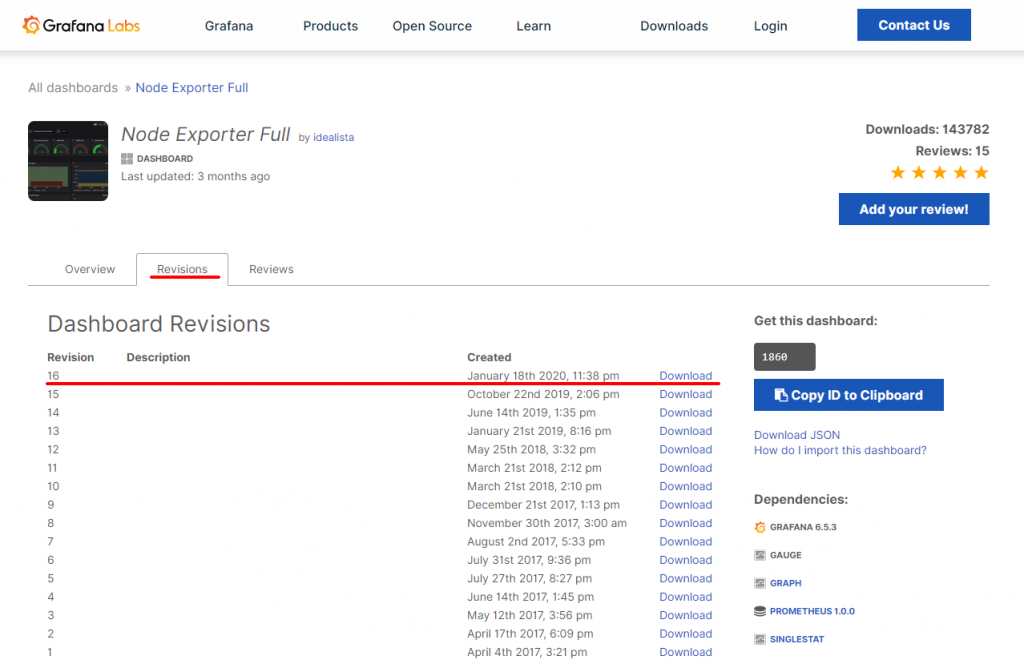Select the dashboard ID 1860 field
Viewport: 1024px width, 668px height.
click(784, 357)
